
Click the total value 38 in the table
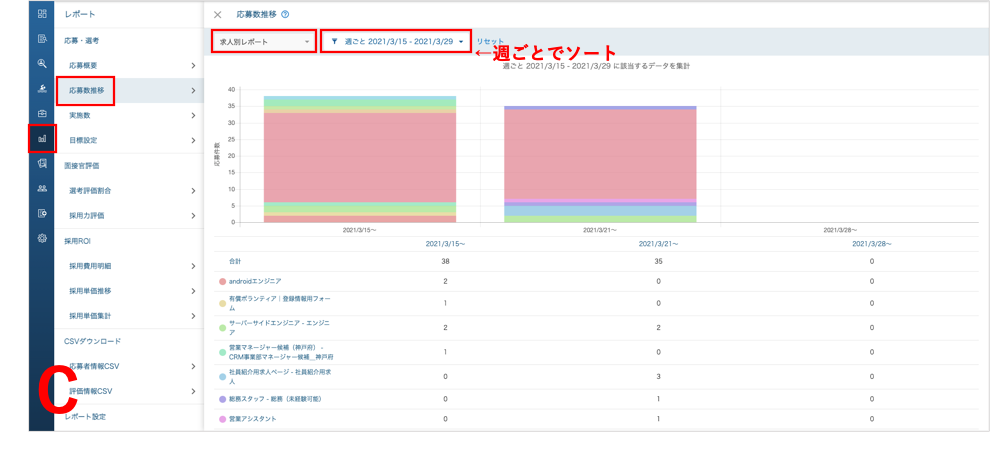click(445, 261)
